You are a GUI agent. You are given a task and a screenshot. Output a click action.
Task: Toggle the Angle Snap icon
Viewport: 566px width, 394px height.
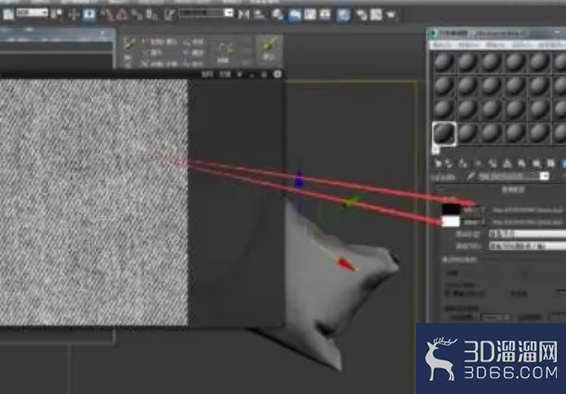[x=122, y=15]
